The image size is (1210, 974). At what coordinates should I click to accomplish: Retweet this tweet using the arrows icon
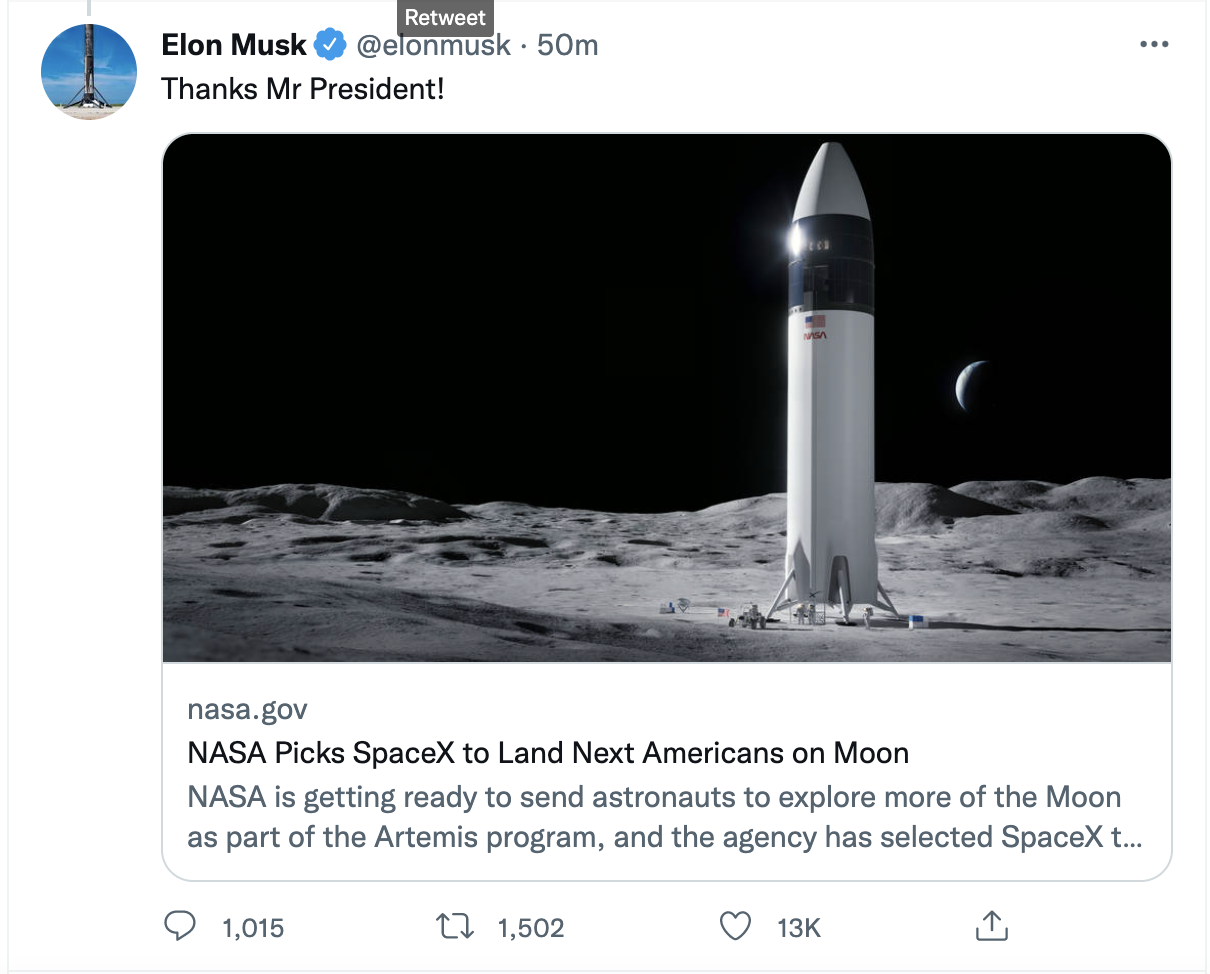tap(456, 927)
